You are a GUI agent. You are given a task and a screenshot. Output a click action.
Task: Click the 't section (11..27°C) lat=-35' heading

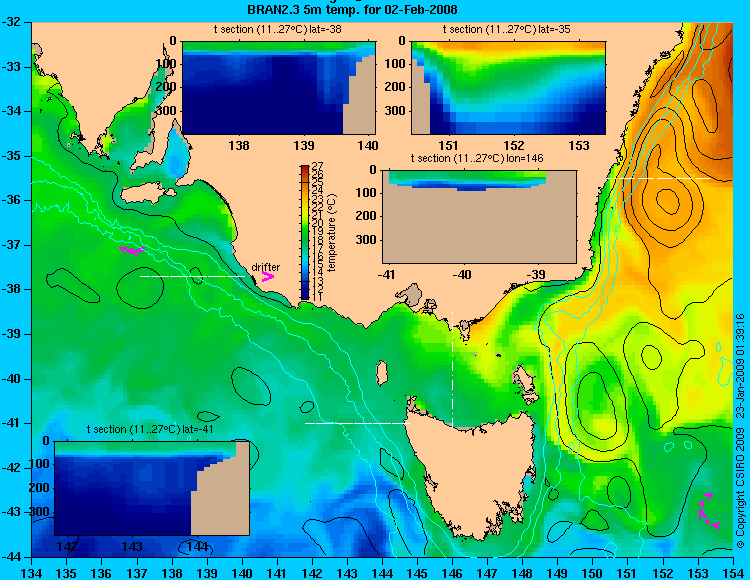click(507, 29)
